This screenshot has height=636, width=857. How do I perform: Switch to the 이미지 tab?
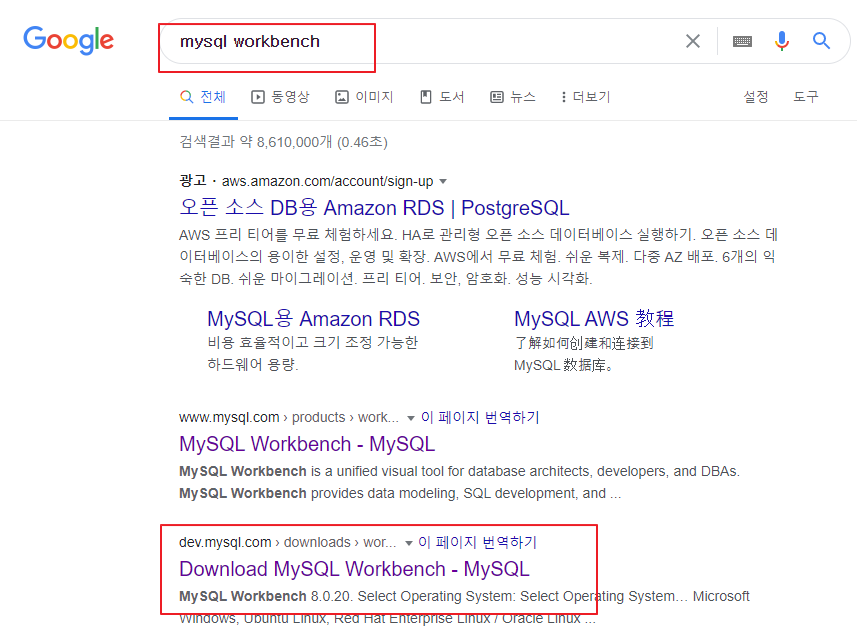click(365, 97)
